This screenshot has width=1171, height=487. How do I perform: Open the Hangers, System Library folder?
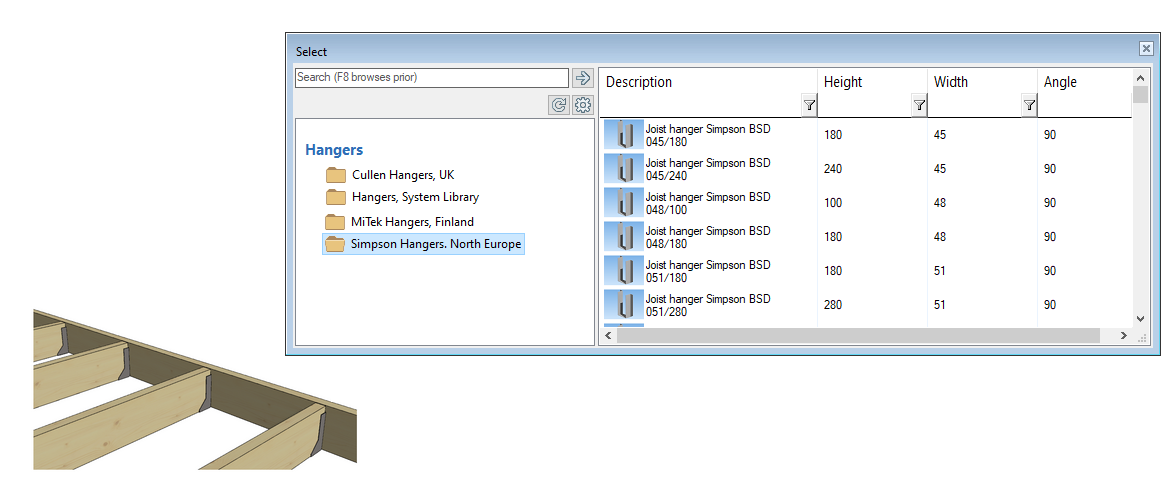coord(414,197)
